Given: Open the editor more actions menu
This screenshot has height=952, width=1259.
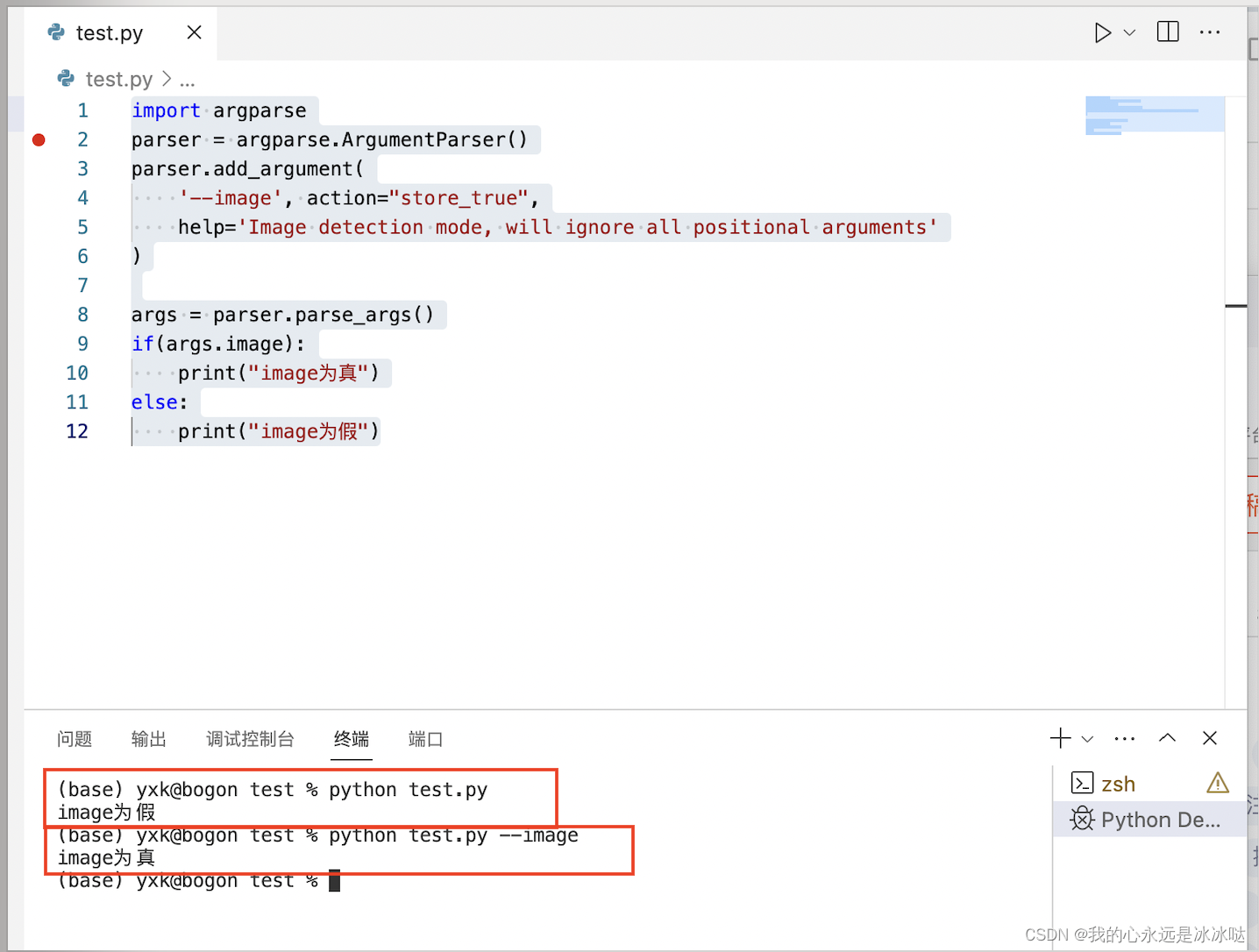Looking at the screenshot, I should coord(1210,32).
